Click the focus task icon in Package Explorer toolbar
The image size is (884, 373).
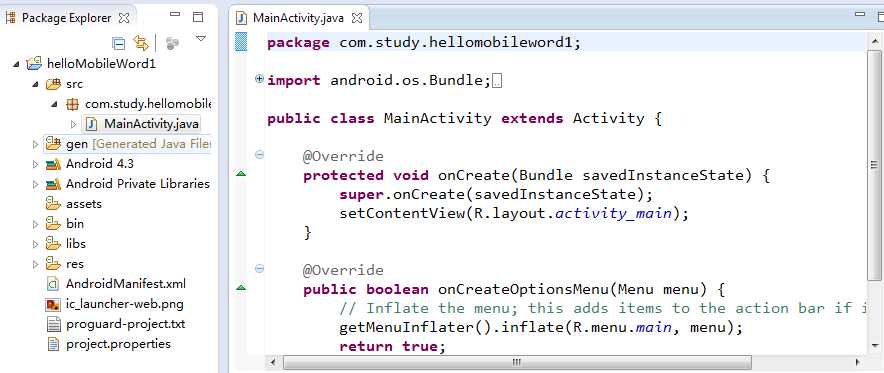173,43
